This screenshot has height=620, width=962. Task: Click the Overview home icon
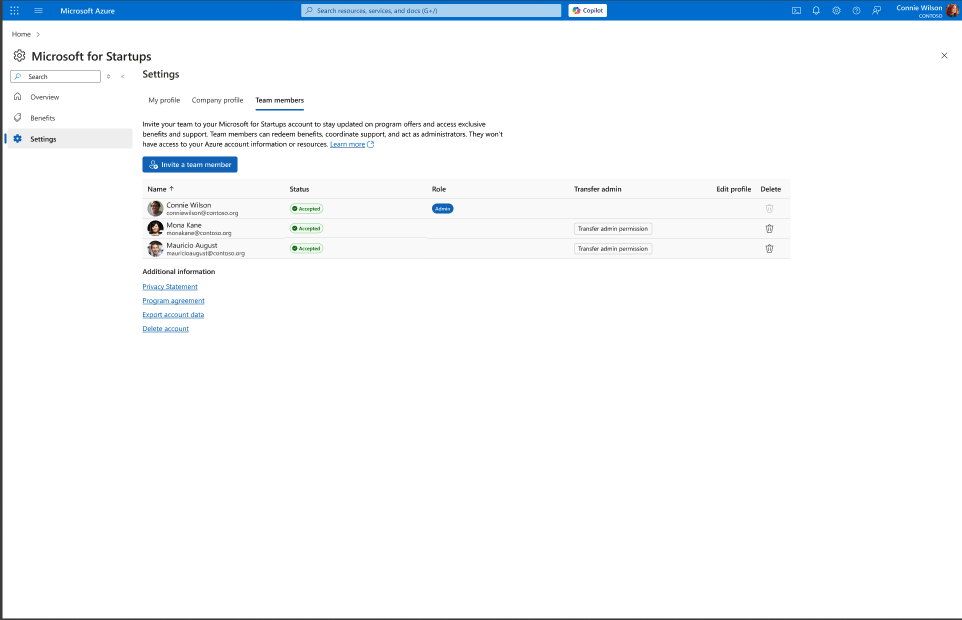click(x=18, y=97)
